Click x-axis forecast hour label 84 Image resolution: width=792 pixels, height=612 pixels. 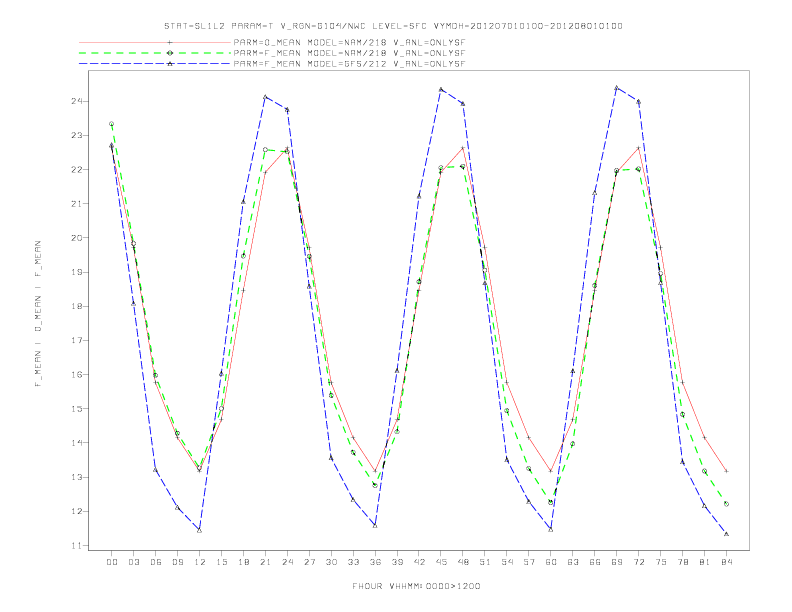pyautogui.click(x=726, y=562)
